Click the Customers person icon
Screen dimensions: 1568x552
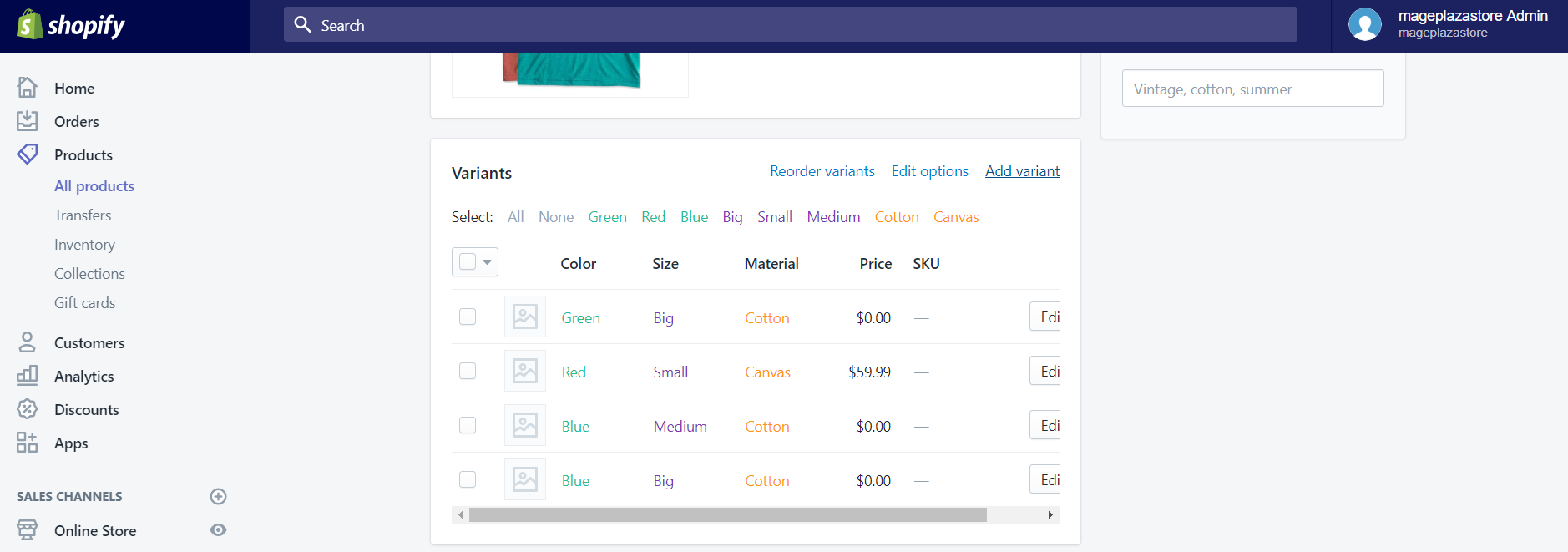coord(28,342)
